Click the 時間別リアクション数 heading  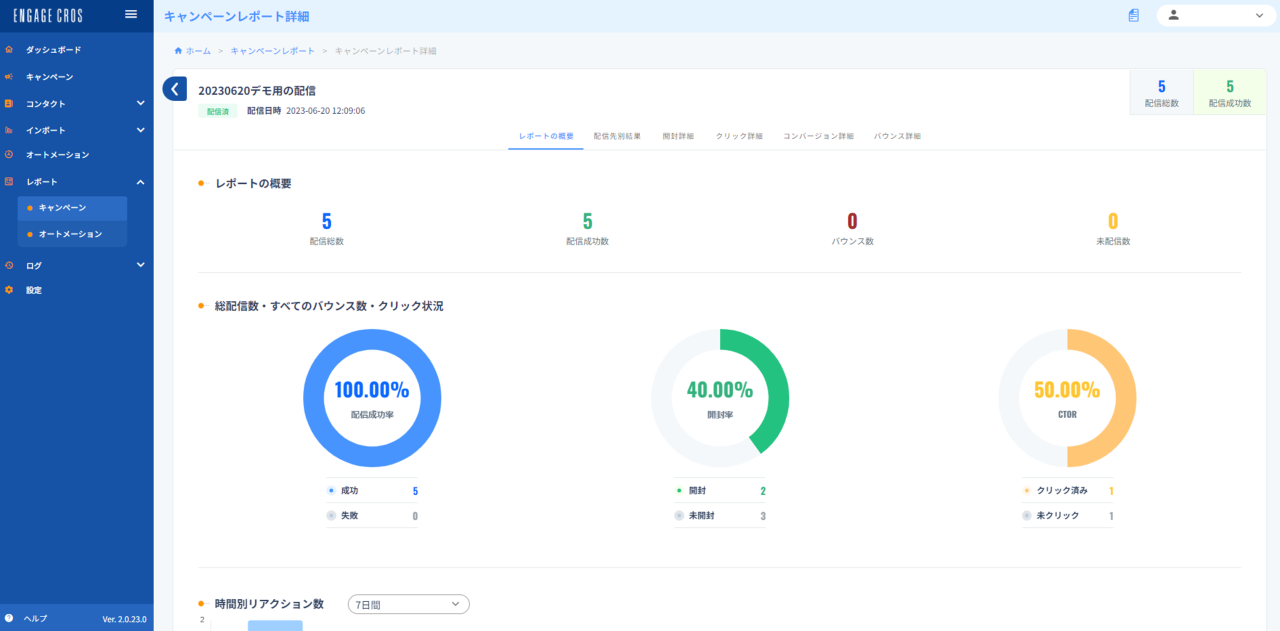tap(269, 604)
